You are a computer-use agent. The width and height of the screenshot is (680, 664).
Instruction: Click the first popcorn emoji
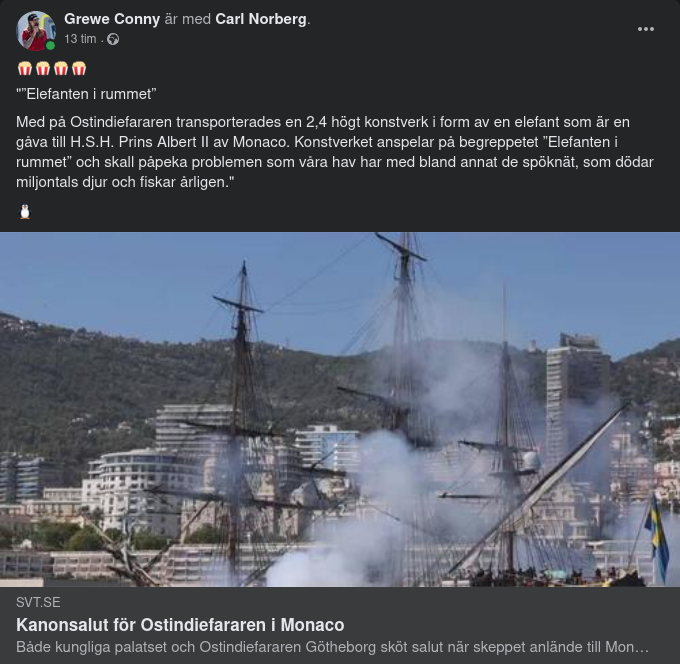(x=25, y=69)
